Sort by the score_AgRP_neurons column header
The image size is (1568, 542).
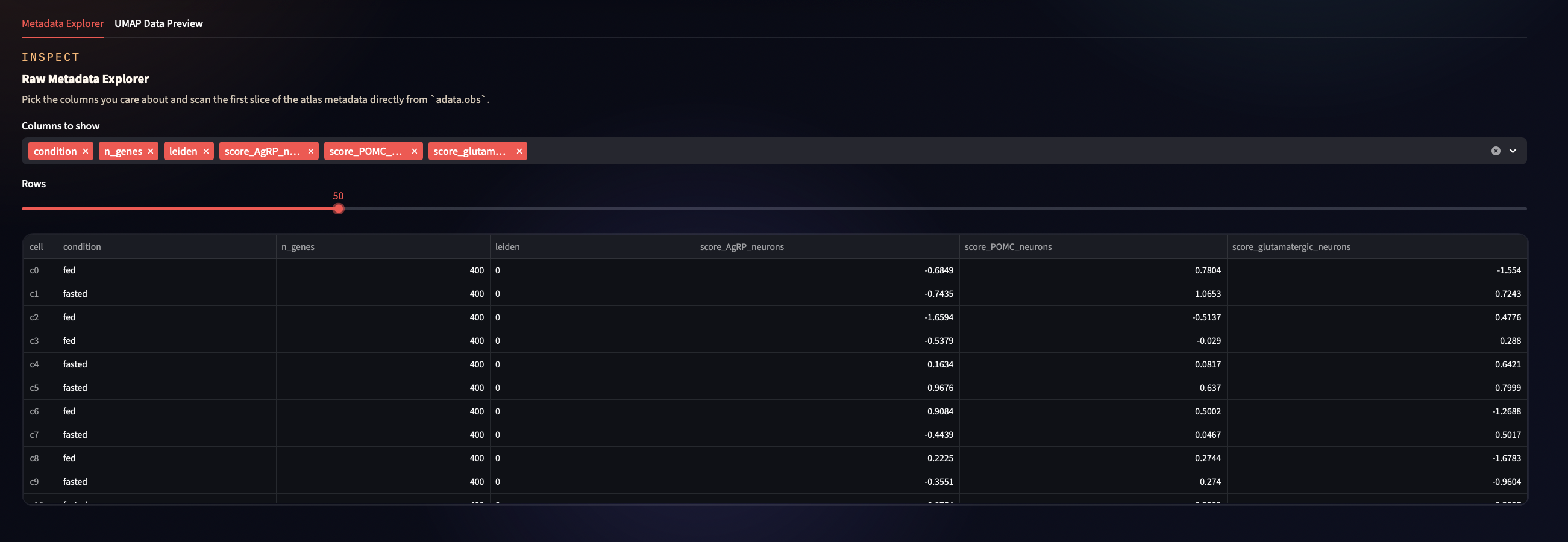[x=827, y=247]
